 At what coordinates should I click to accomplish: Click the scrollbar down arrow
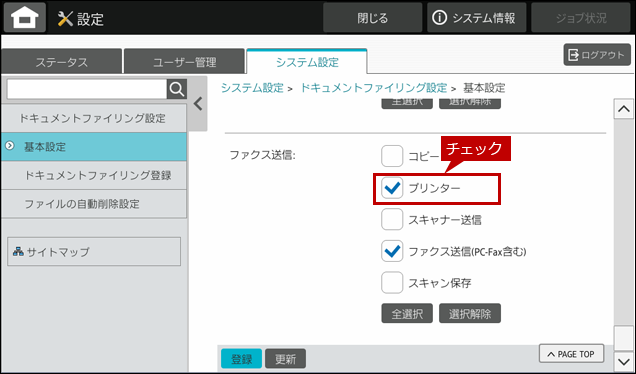pos(623,361)
